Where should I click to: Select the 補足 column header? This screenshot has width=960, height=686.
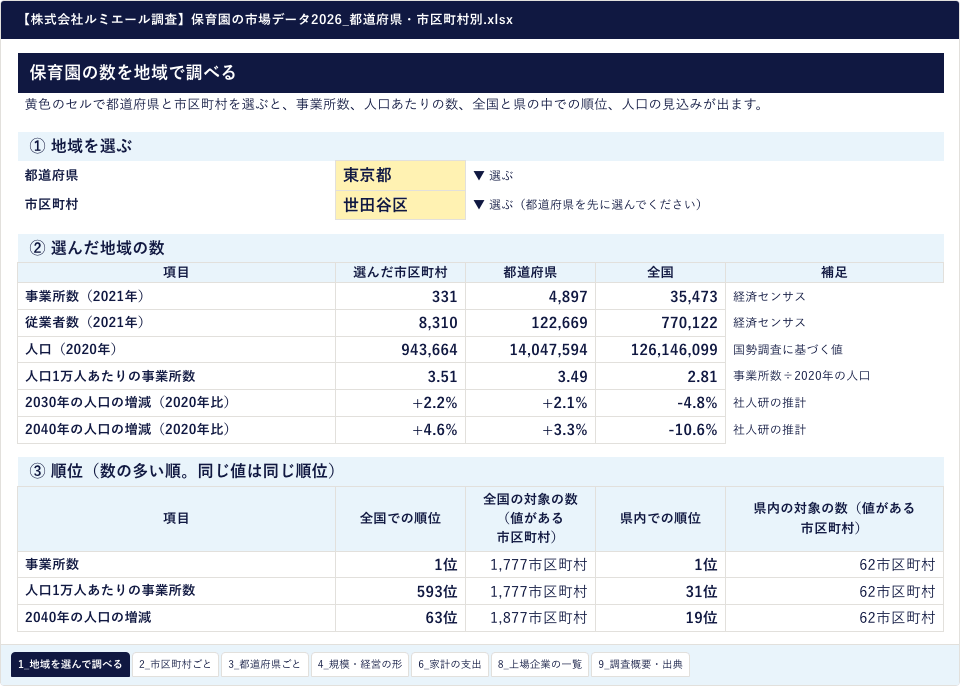click(834, 273)
